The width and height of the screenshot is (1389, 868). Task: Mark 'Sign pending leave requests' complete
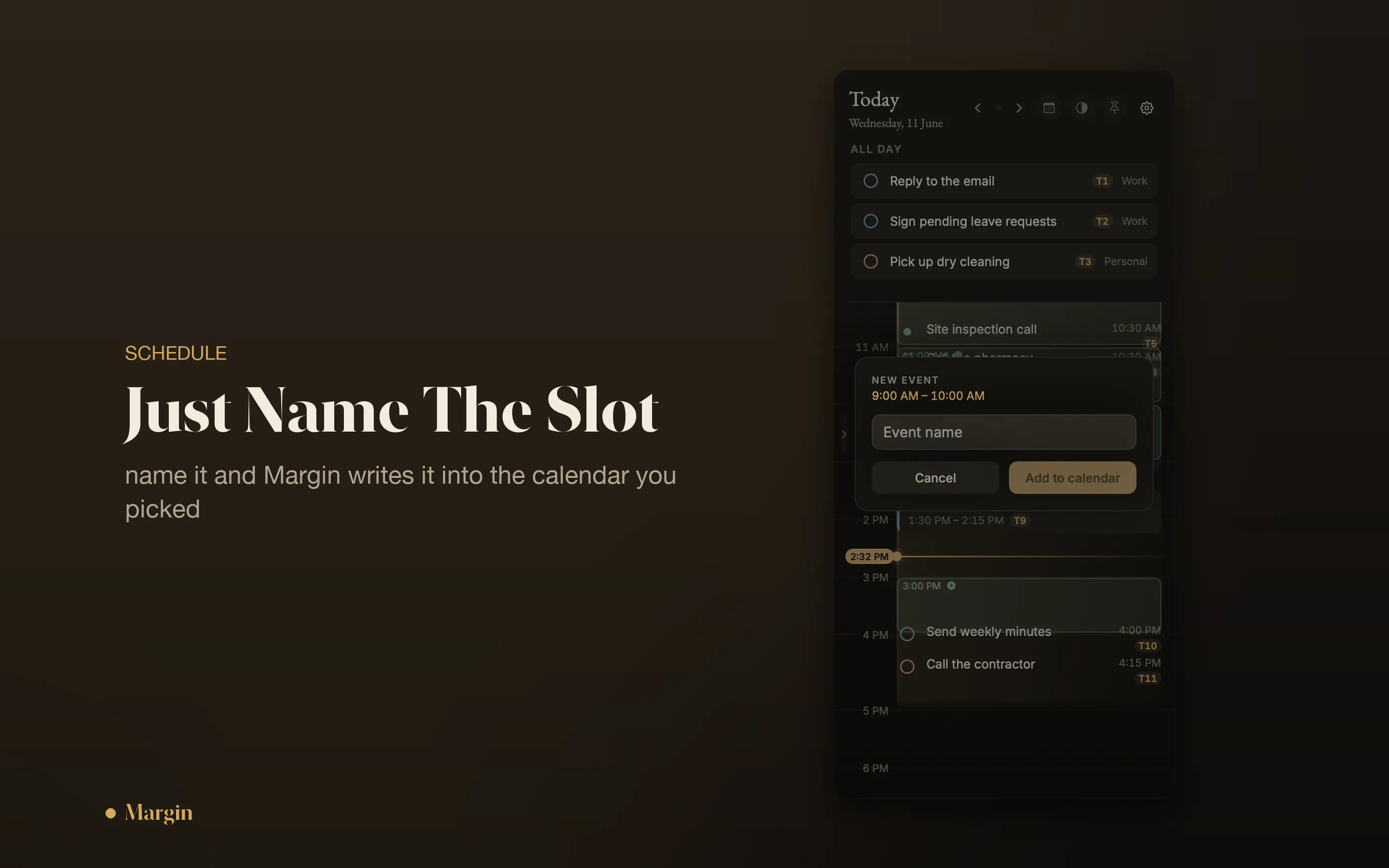click(871, 221)
